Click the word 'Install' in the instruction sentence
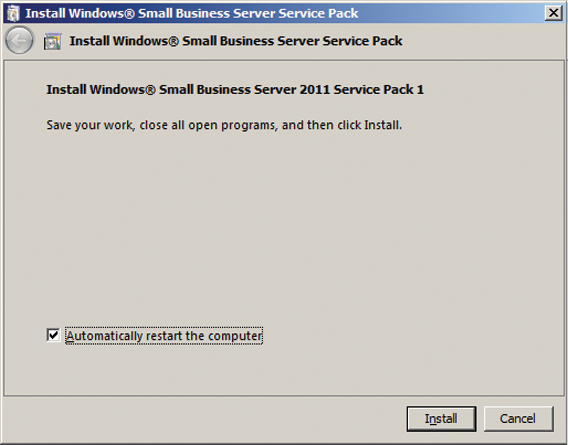 382,125
